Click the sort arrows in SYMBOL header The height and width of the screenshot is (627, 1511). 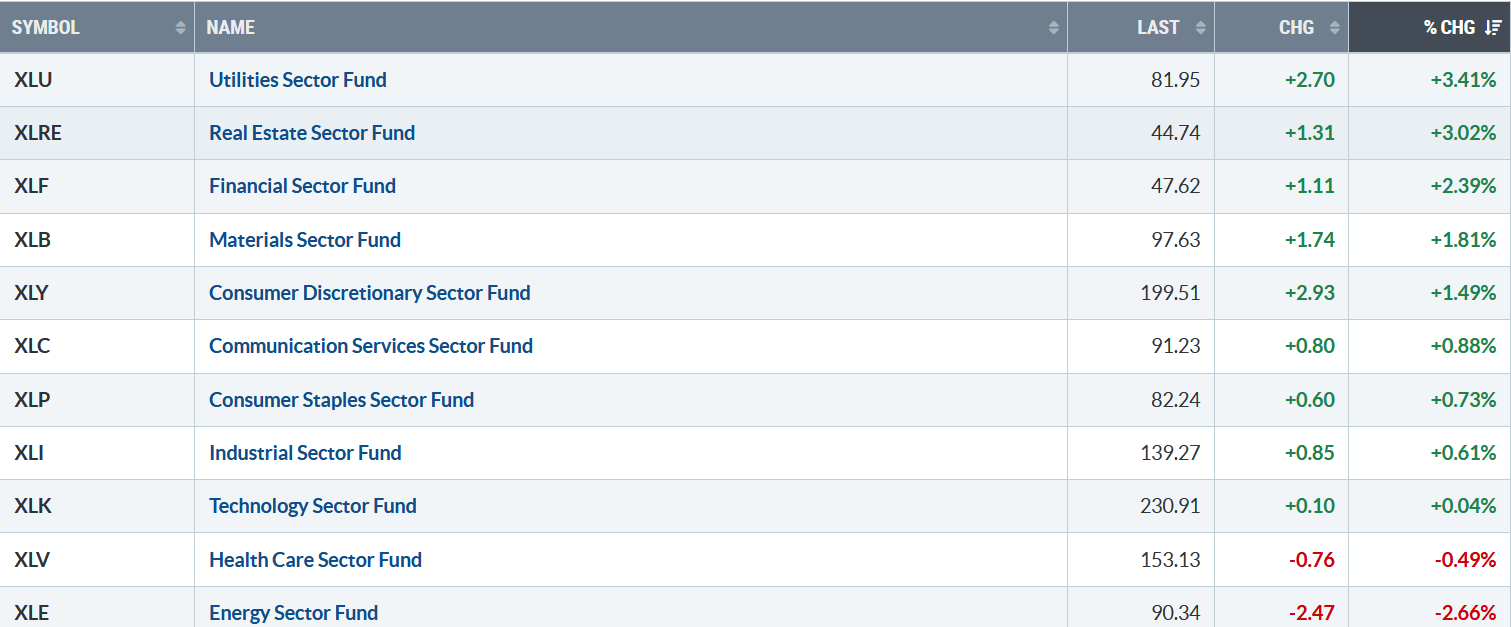point(180,28)
